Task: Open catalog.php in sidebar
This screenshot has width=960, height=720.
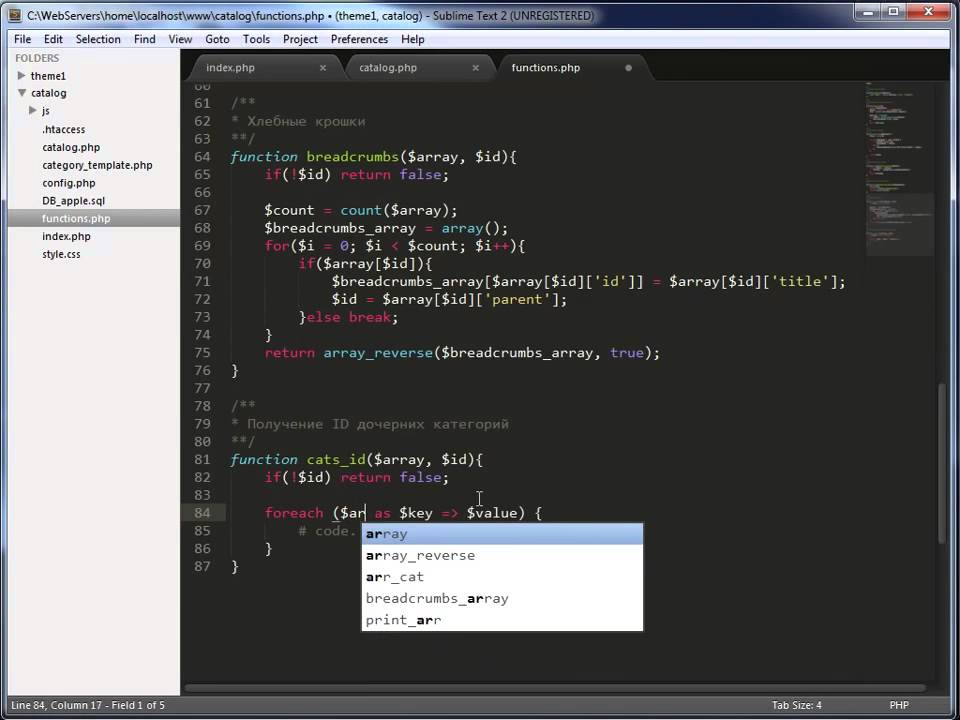Action: coord(71,147)
